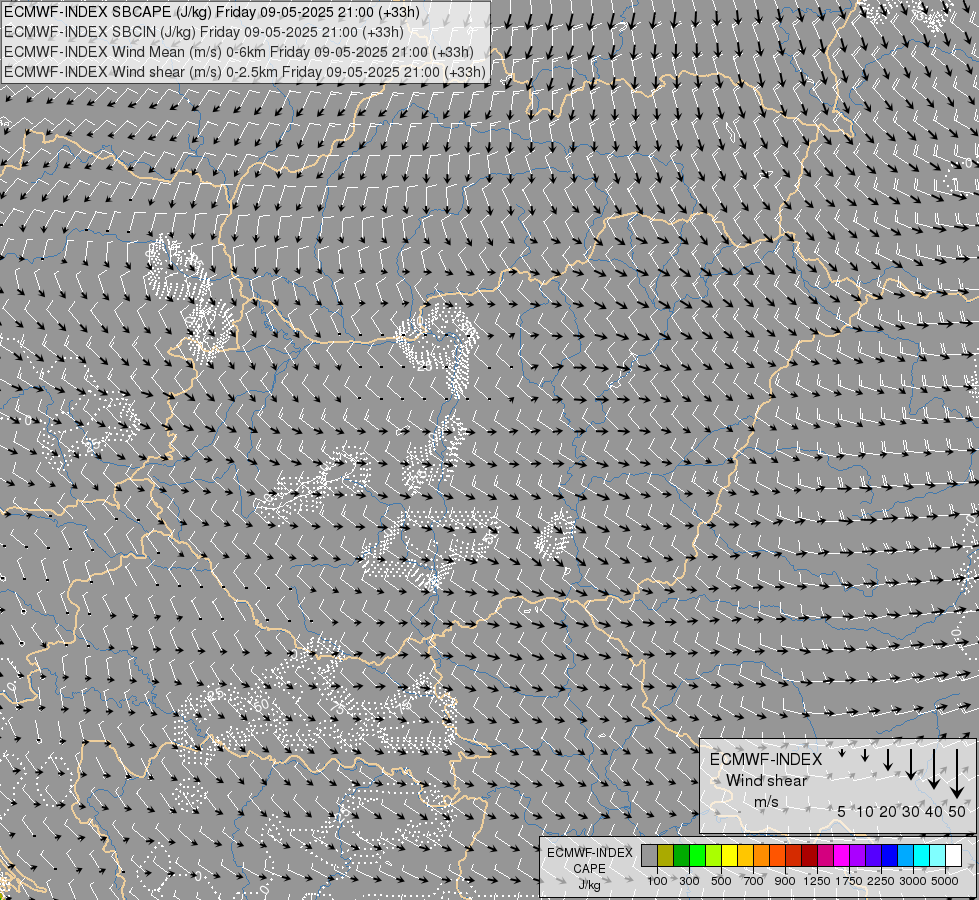Click 'Wind shear' label in arrow legend
Viewport: 979px width, 900px height.
coord(767,781)
